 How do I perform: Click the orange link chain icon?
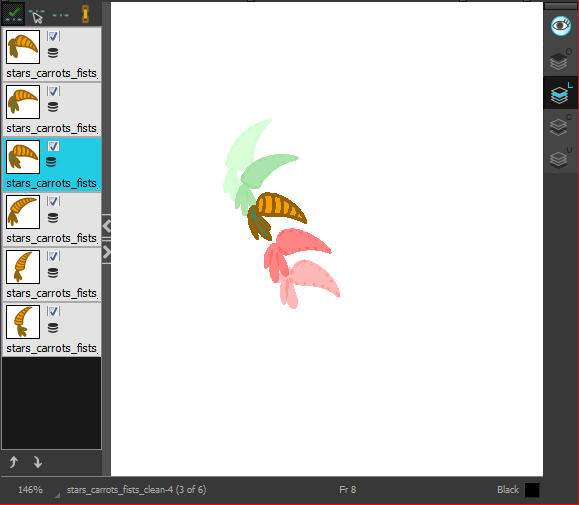point(85,14)
